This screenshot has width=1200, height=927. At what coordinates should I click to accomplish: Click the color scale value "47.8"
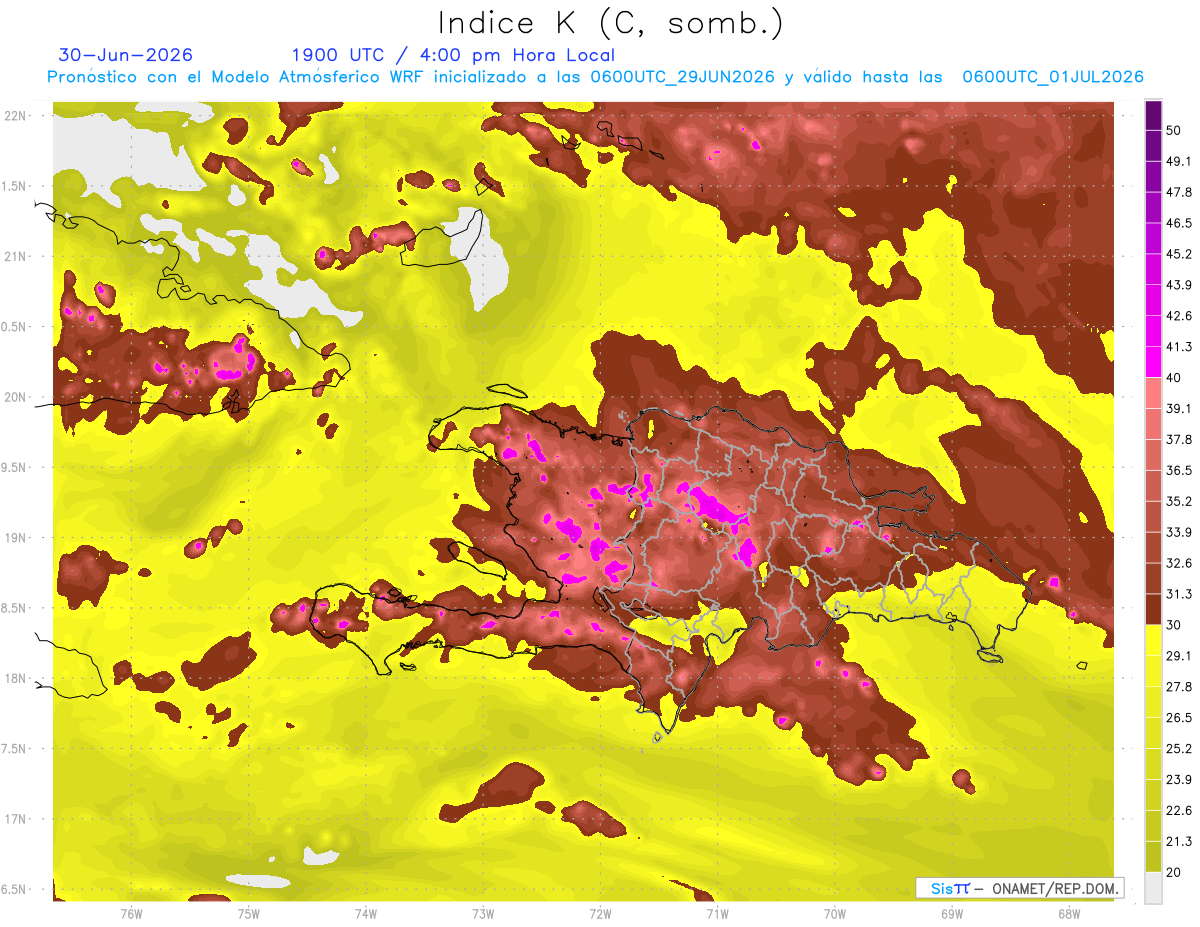(1178, 192)
